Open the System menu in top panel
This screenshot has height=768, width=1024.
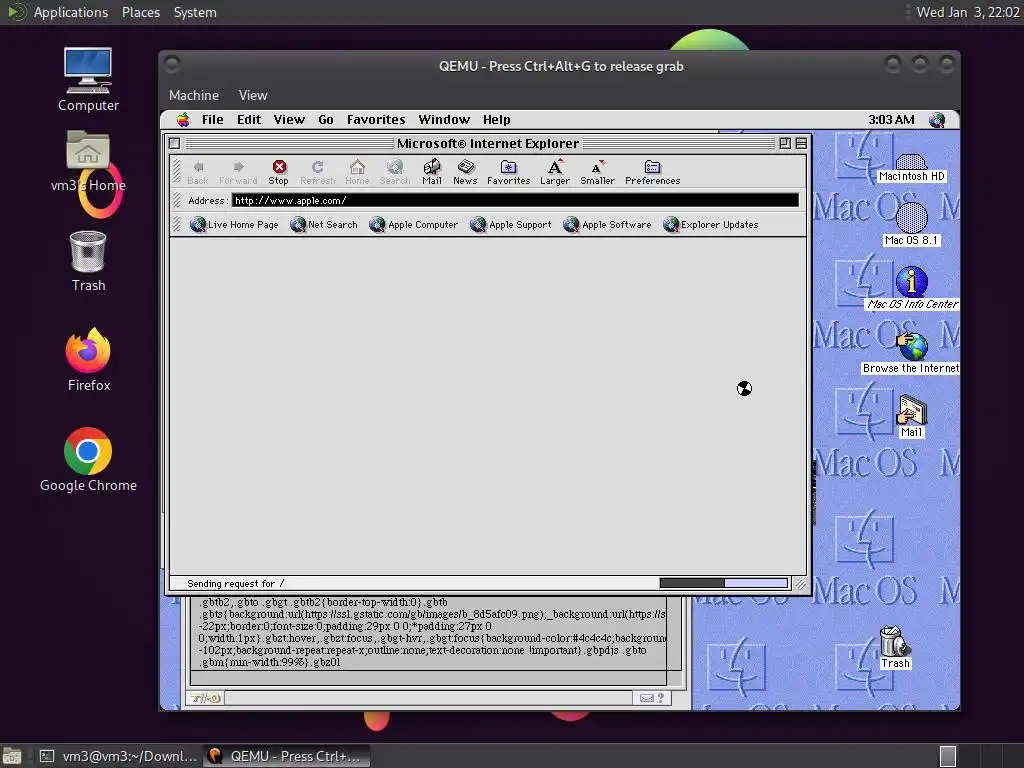click(195, 12)
